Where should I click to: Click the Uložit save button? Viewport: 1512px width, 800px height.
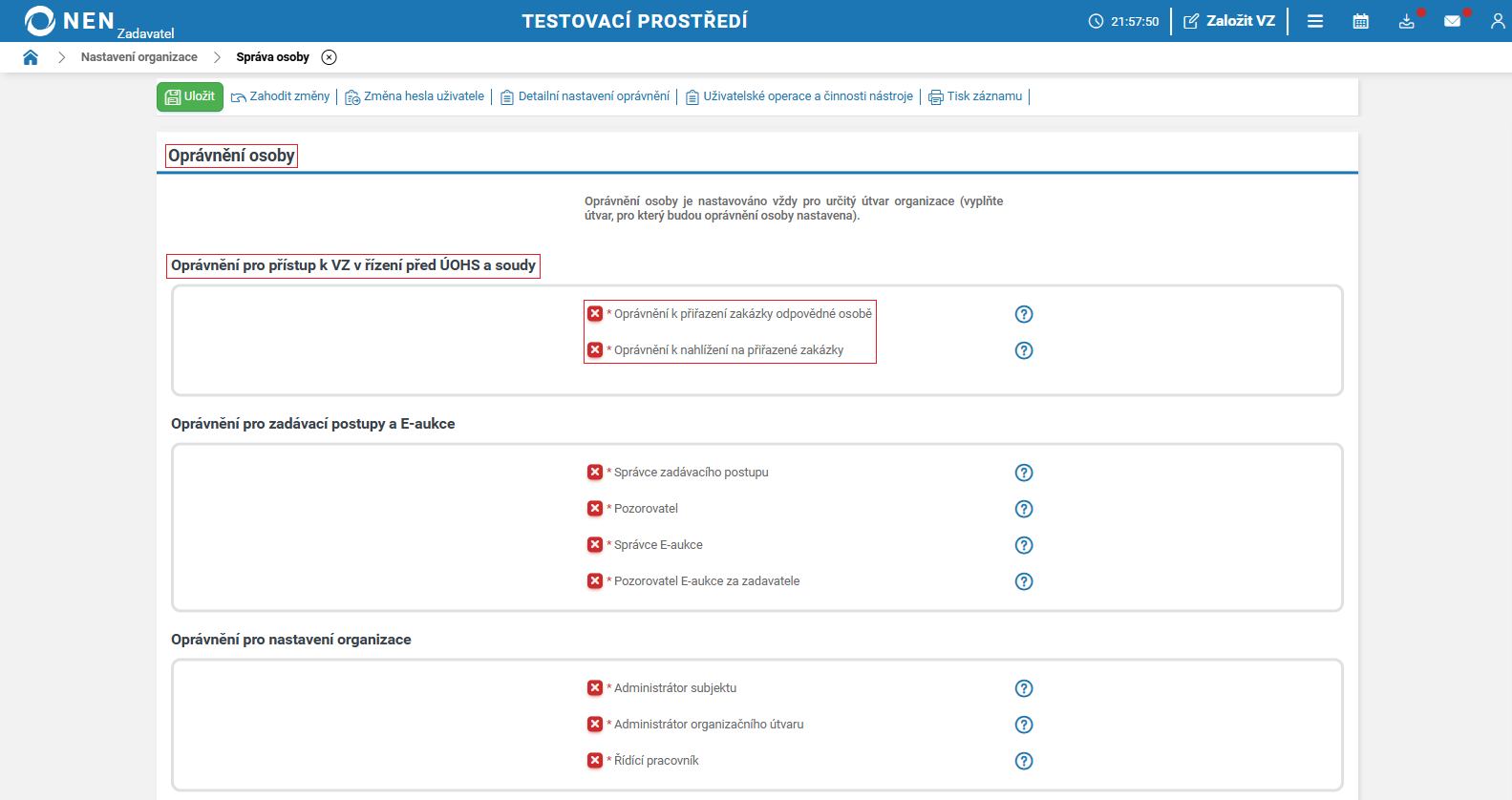tap(190, 96)
